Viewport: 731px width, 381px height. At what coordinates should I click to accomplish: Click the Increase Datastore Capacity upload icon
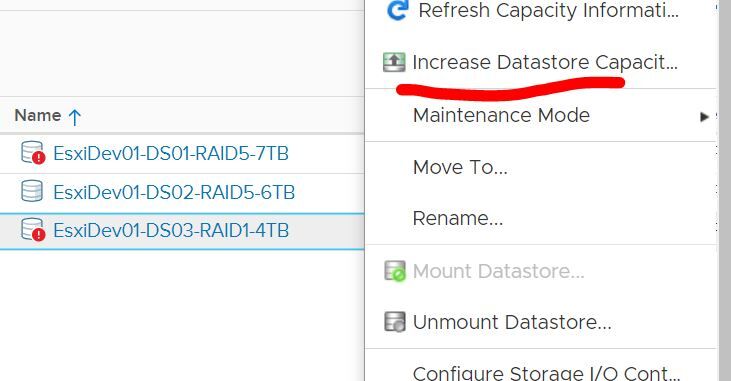[394, 62]
